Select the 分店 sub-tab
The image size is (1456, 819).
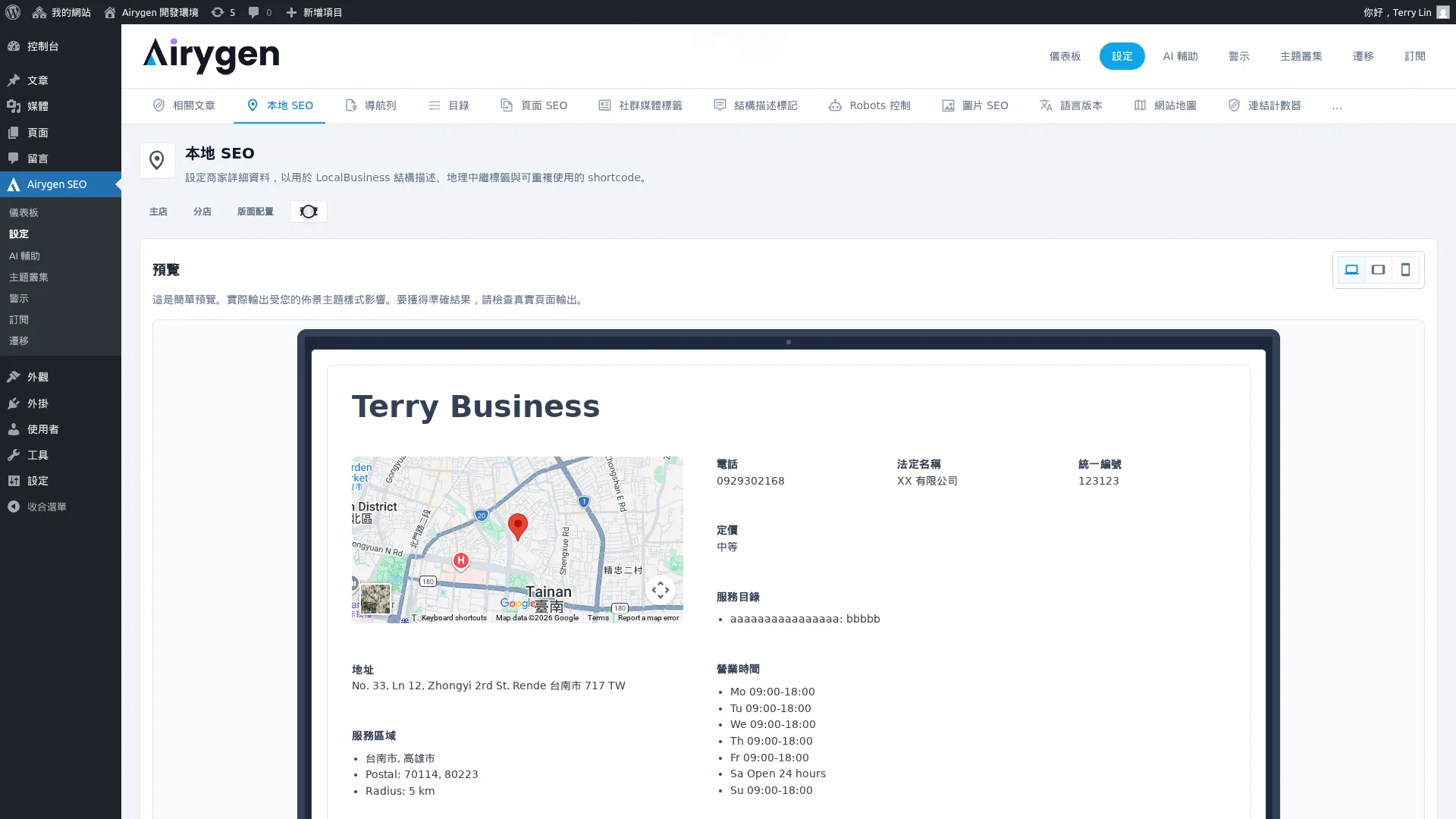(x=202, y=212)
